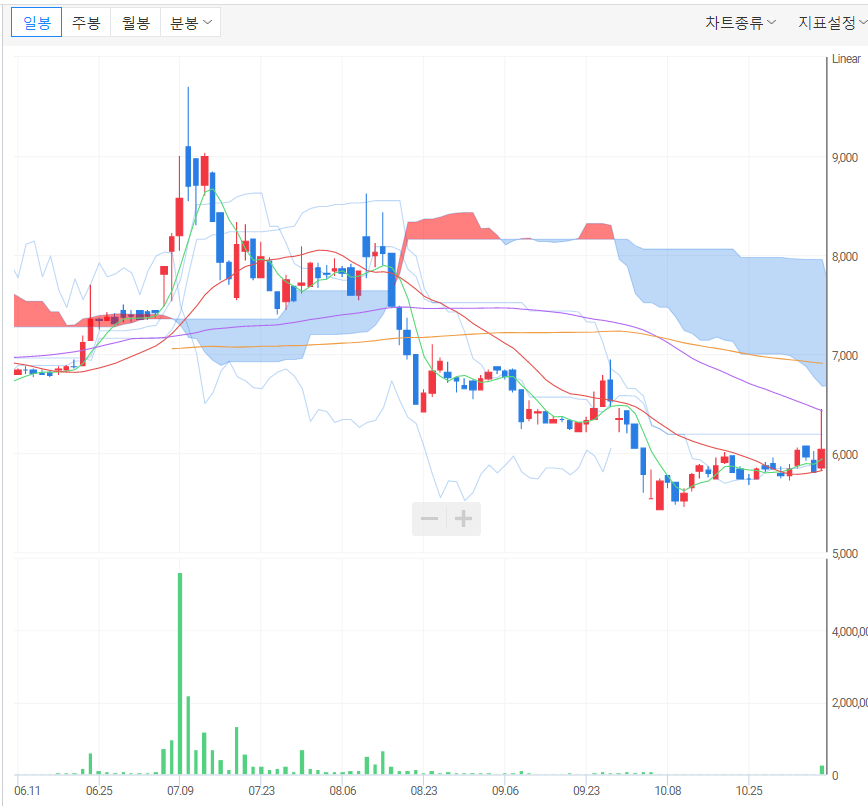Viewport: 868px width, 806px height.
Task: Select the 07.09 date axis label
Action: [x=180, y=790]
